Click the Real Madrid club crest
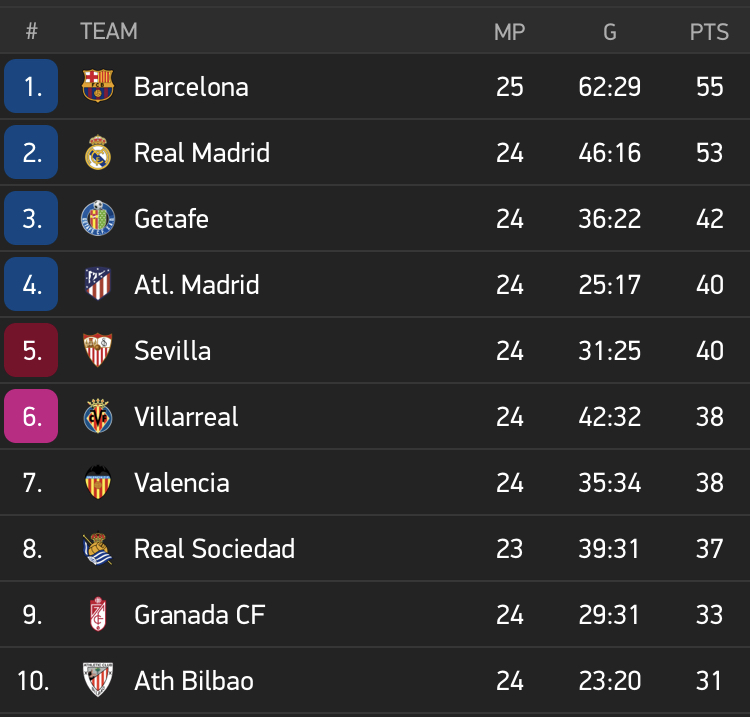 click(x=98, y=152)
